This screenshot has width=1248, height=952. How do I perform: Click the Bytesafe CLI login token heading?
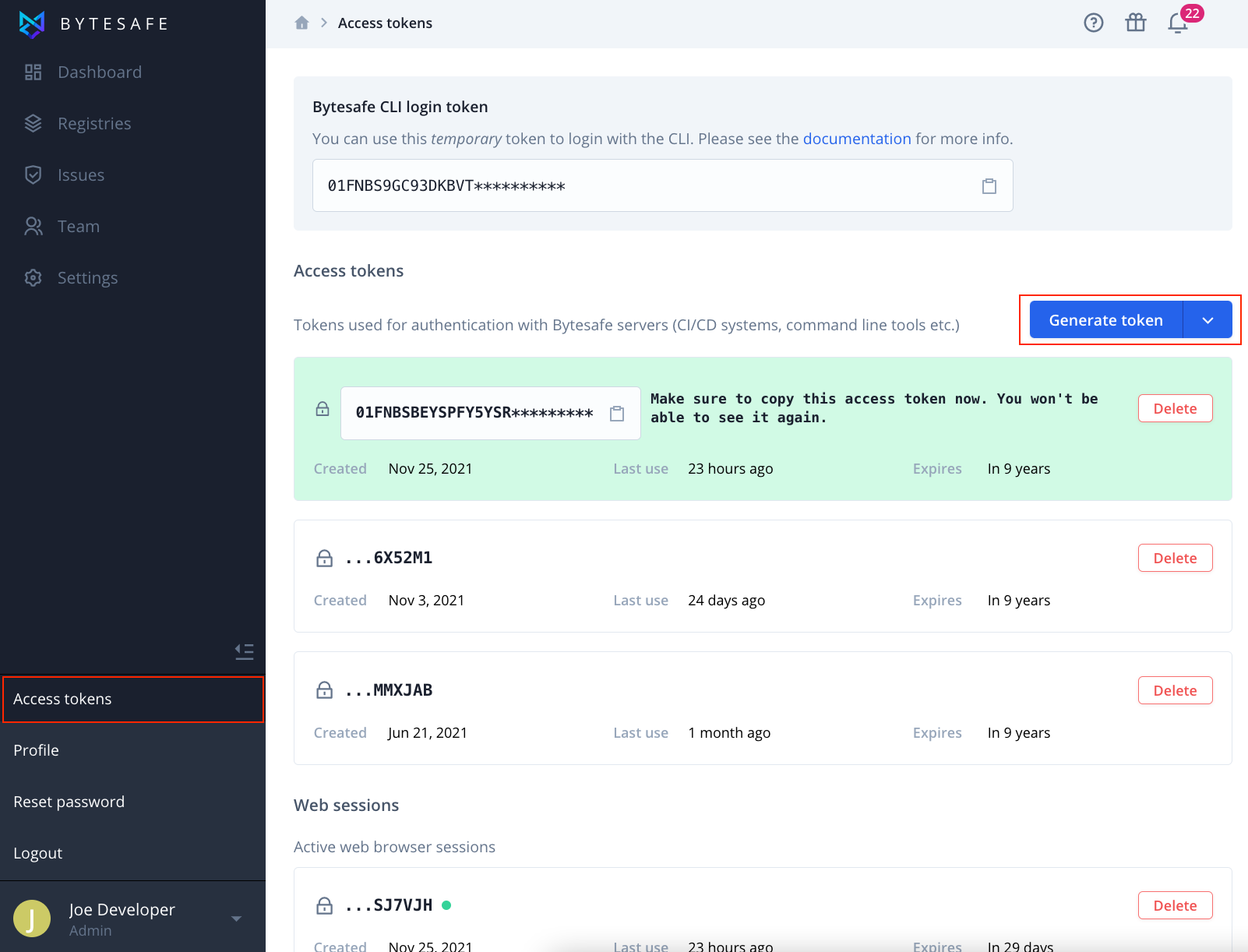(400, 108)
